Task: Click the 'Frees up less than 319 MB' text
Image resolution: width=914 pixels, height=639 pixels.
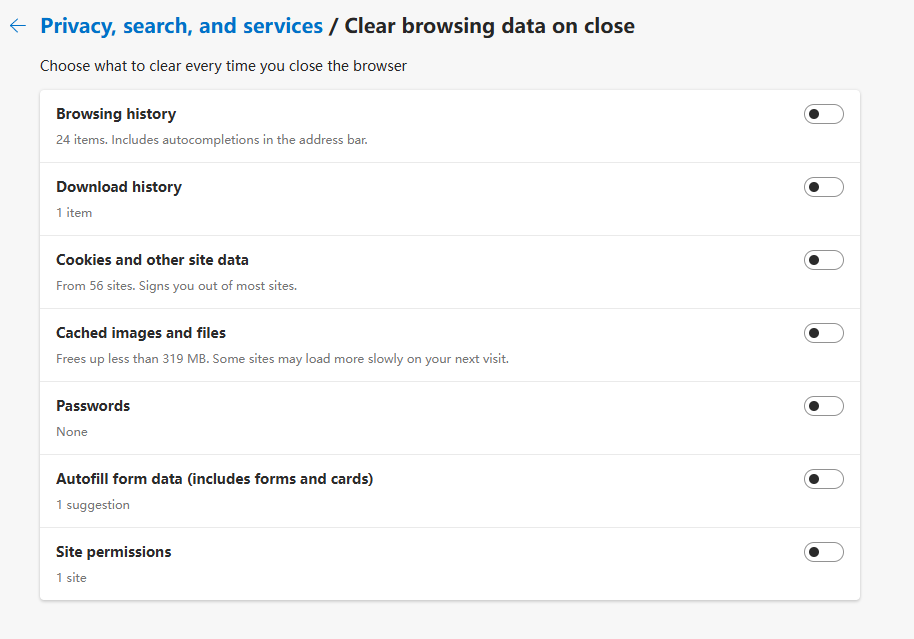Action: (282, 359)
